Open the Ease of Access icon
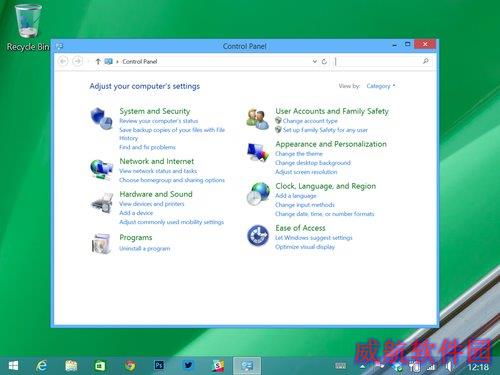The image size is (500, 375). point(258,236)
